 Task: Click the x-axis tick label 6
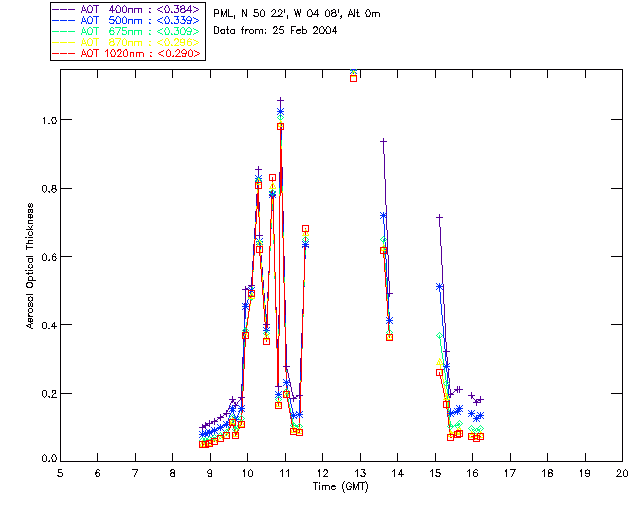[x=98, y=473]
